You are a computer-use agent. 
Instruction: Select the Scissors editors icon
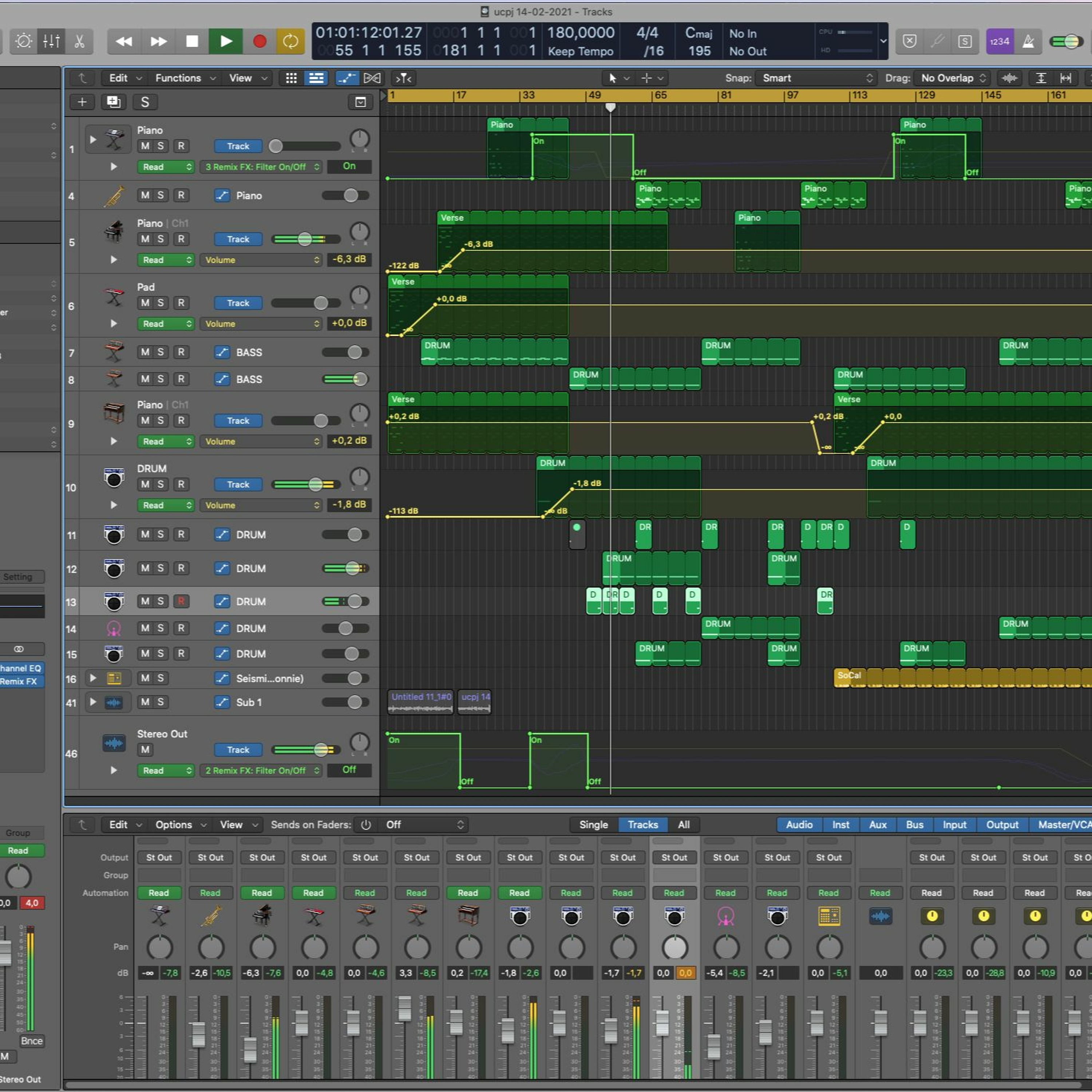[79, 41]
